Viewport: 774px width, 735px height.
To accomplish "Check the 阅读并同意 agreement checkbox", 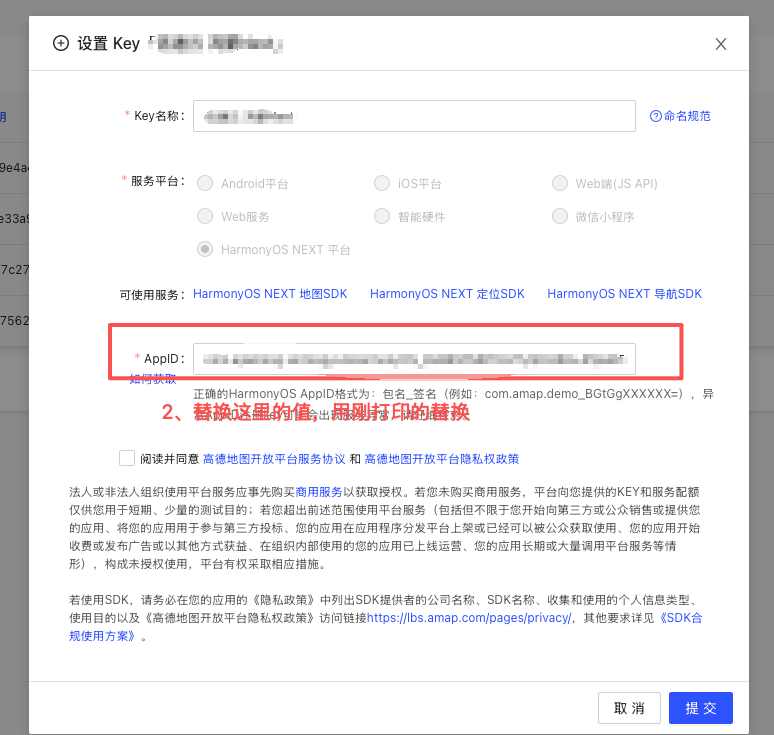I will [x=127, y=458].
